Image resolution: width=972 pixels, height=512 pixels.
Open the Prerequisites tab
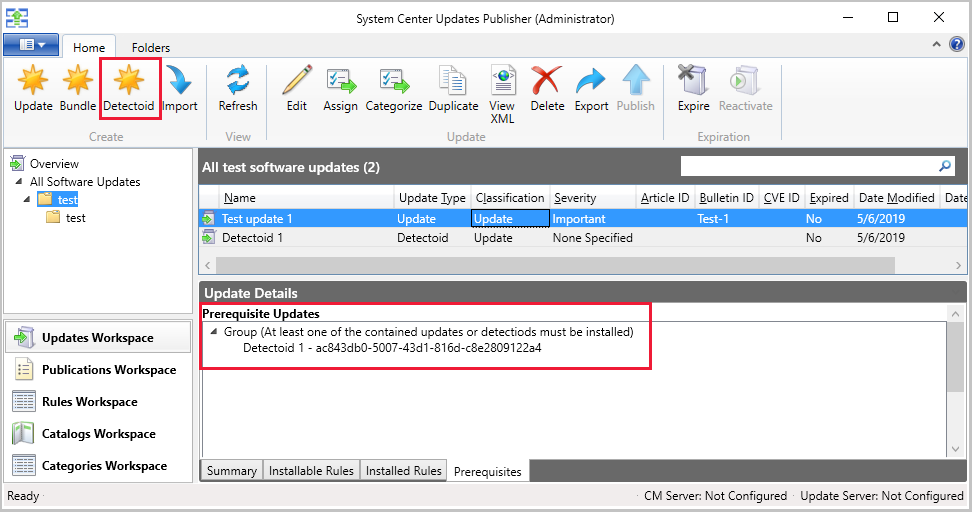(x=488, y=471)
